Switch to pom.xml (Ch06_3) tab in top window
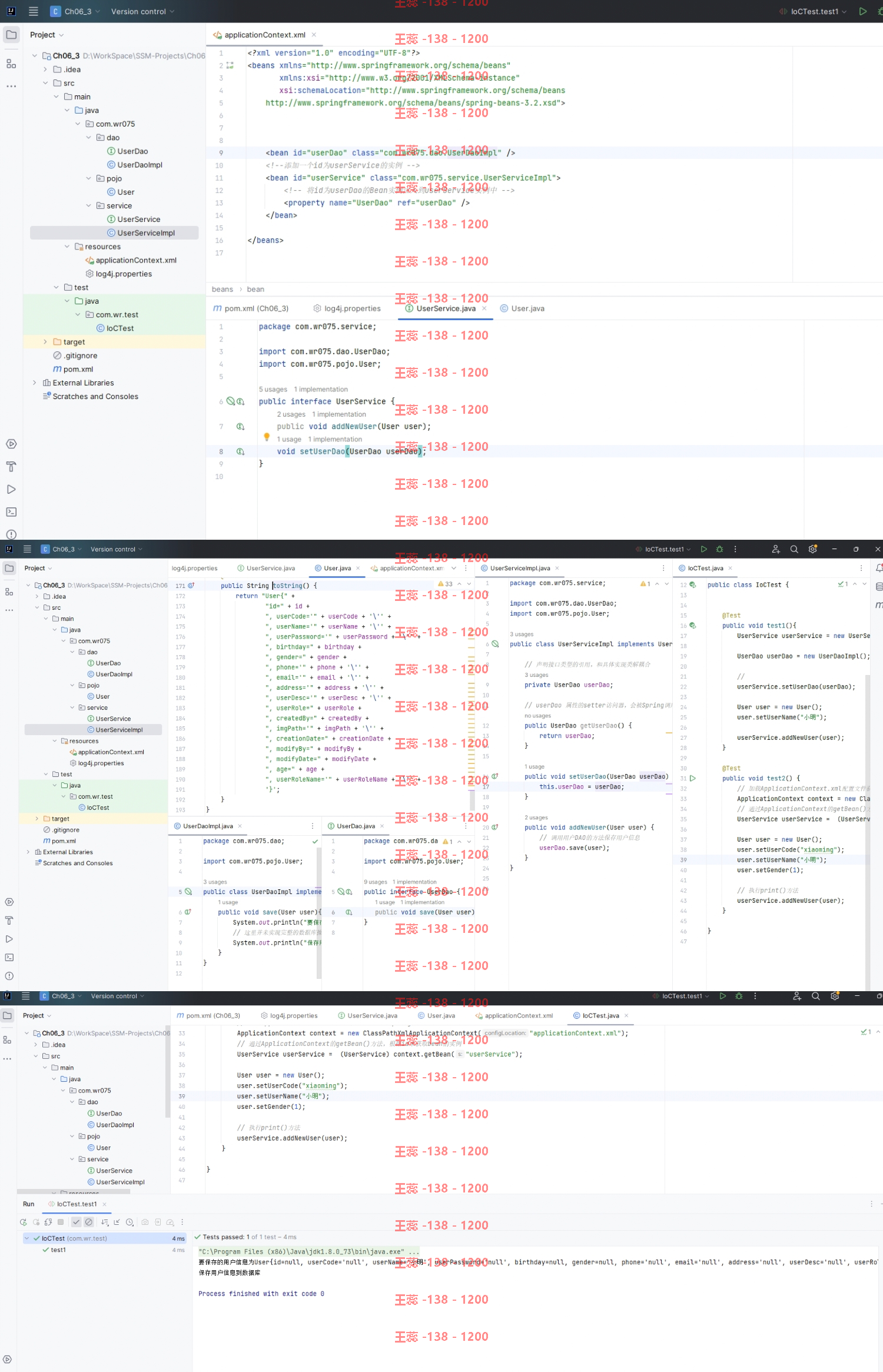 (x=251, y=308)
